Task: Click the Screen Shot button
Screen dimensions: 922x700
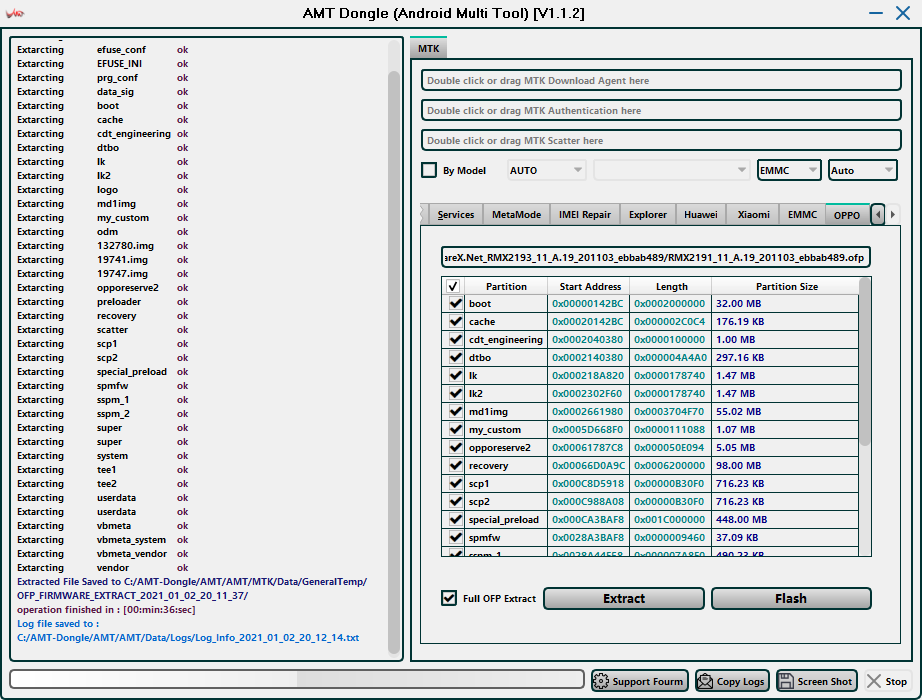Action: pyautogui.click(x=817, y=681)
